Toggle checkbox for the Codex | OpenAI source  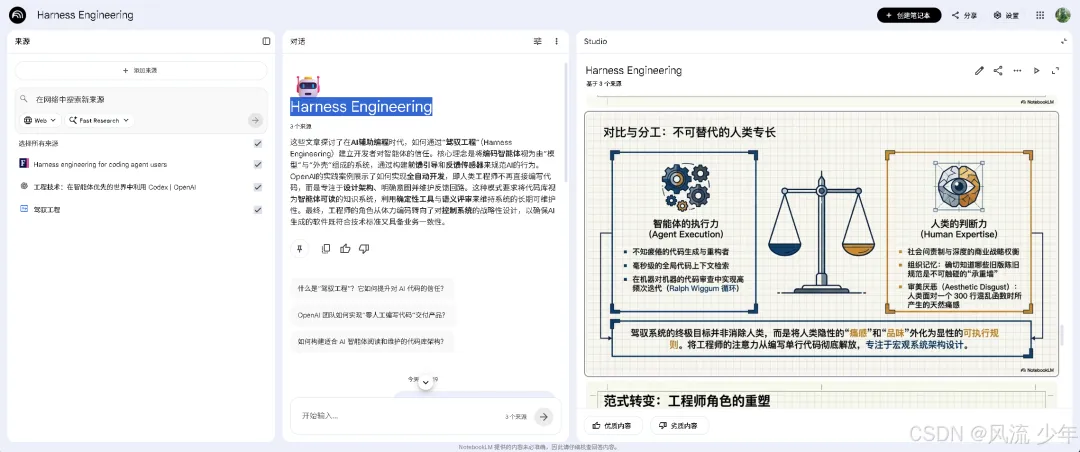[x=258, y=187]
